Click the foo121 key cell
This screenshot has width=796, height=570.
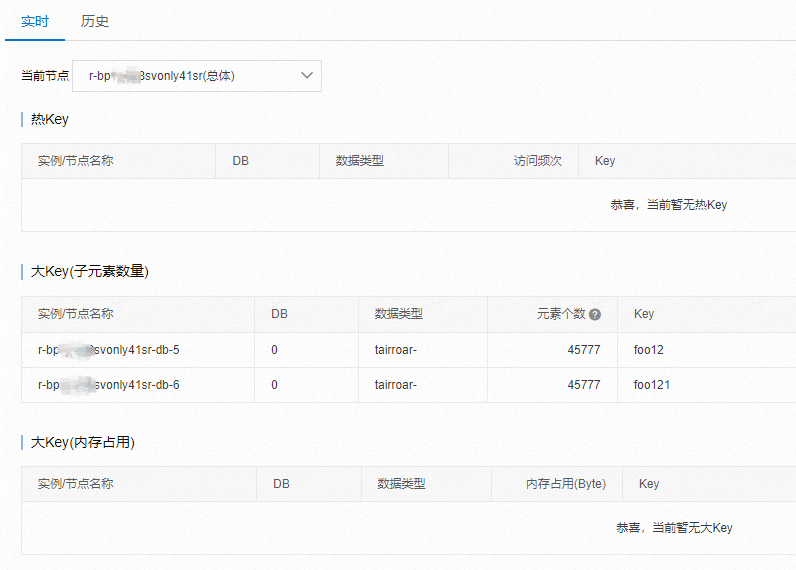[652, 385]
